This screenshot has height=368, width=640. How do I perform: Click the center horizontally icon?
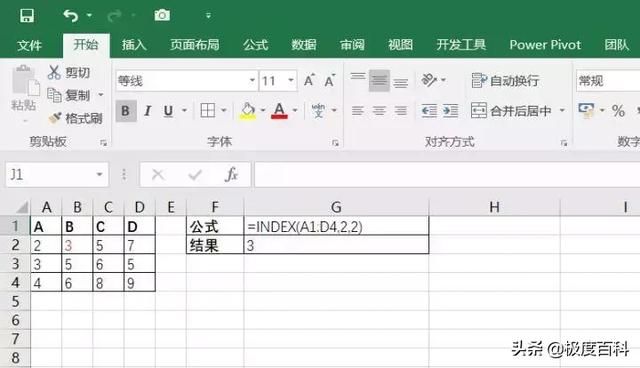(x=380, y=111)
